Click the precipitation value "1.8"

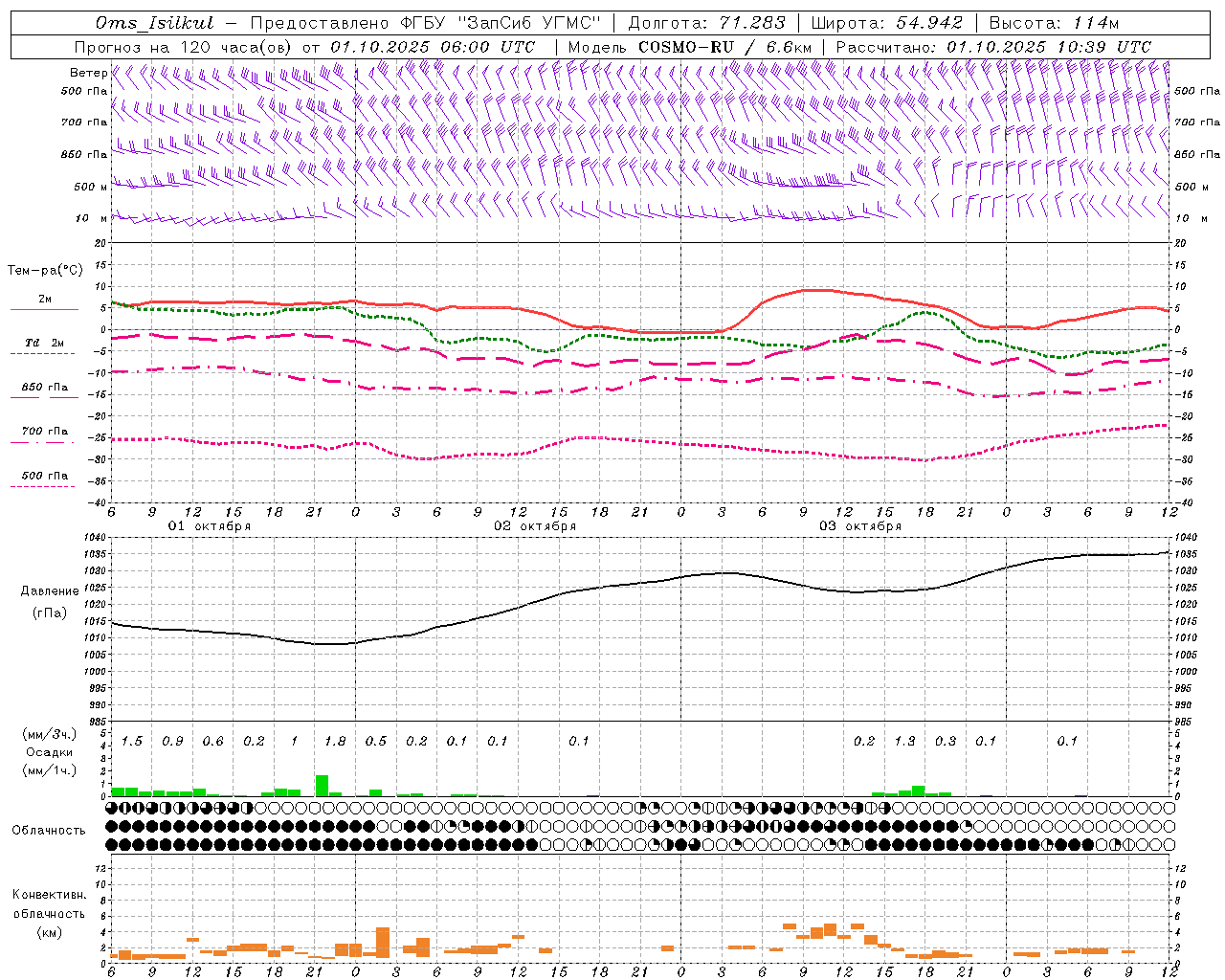[335, 741]
